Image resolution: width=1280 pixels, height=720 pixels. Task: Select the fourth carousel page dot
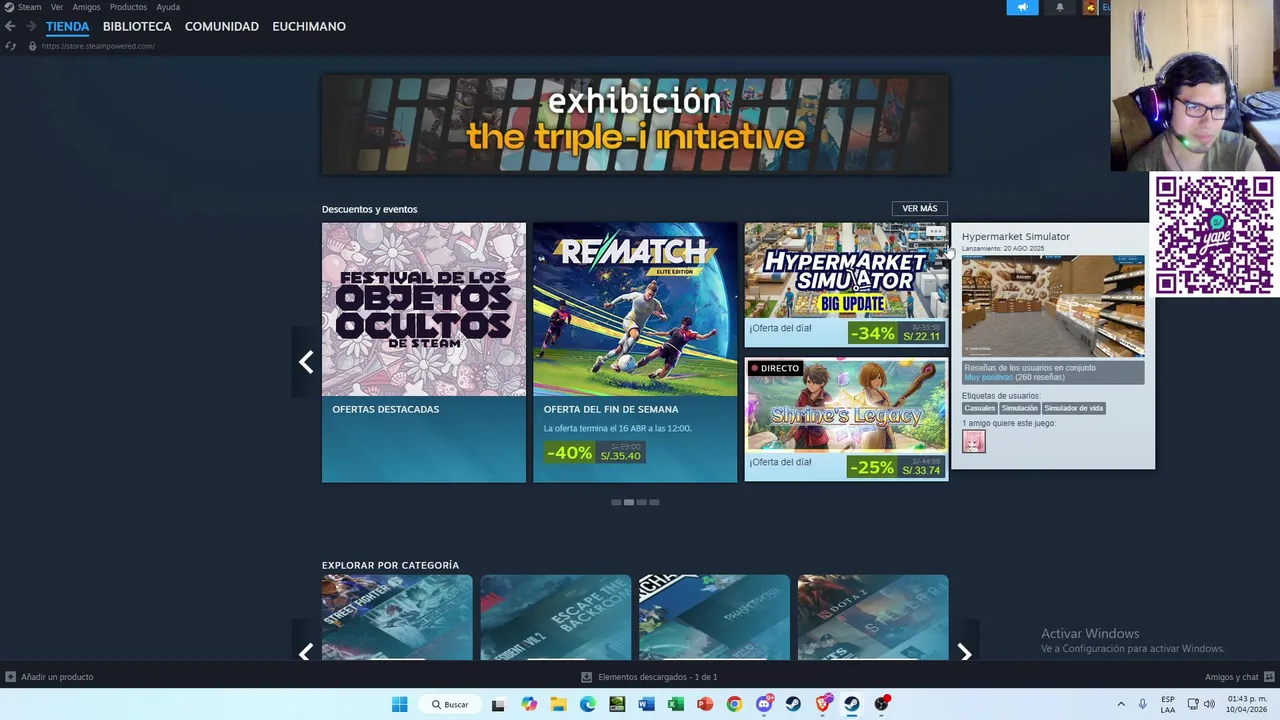[x=654, y=502]
